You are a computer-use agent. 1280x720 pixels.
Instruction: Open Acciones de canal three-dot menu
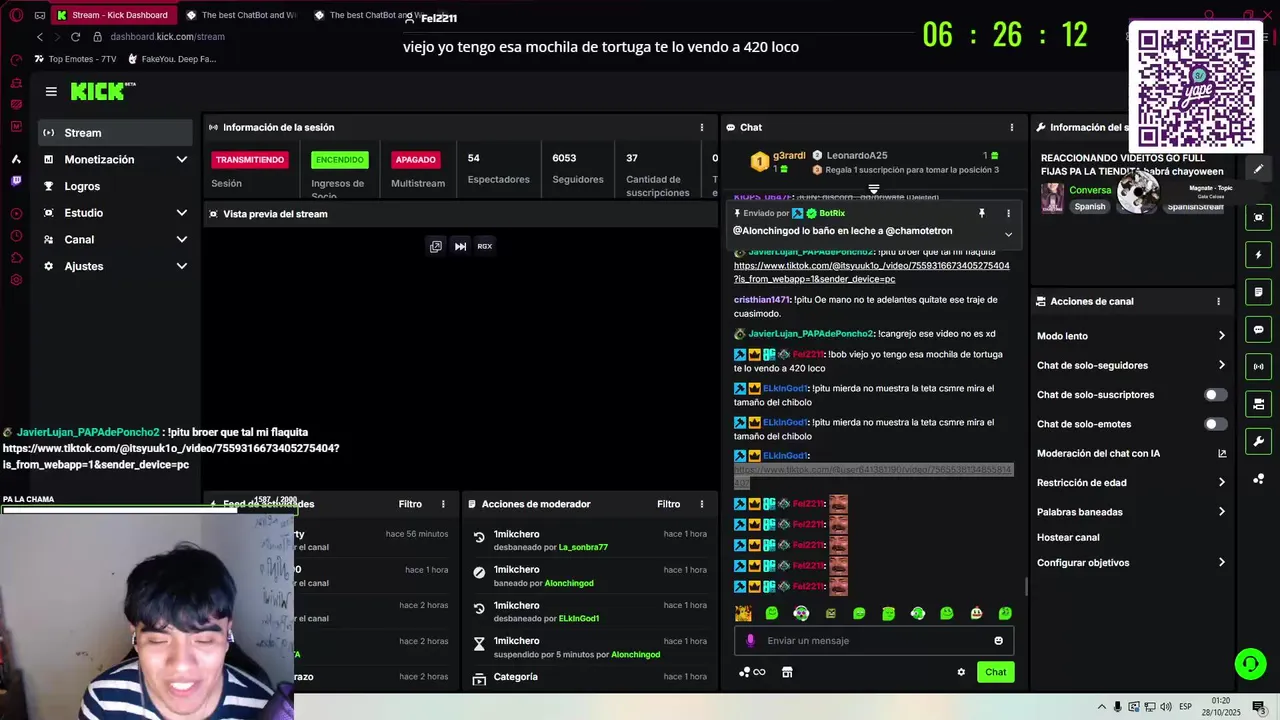pos(1218,301)
